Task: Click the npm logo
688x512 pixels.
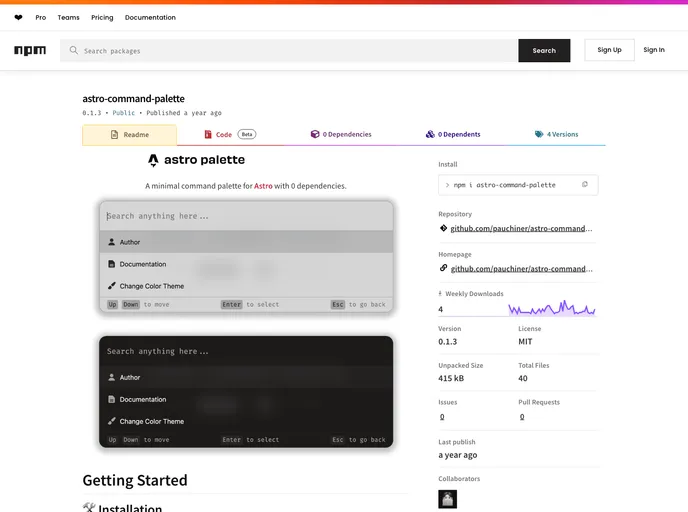Action: click(30, 50)
